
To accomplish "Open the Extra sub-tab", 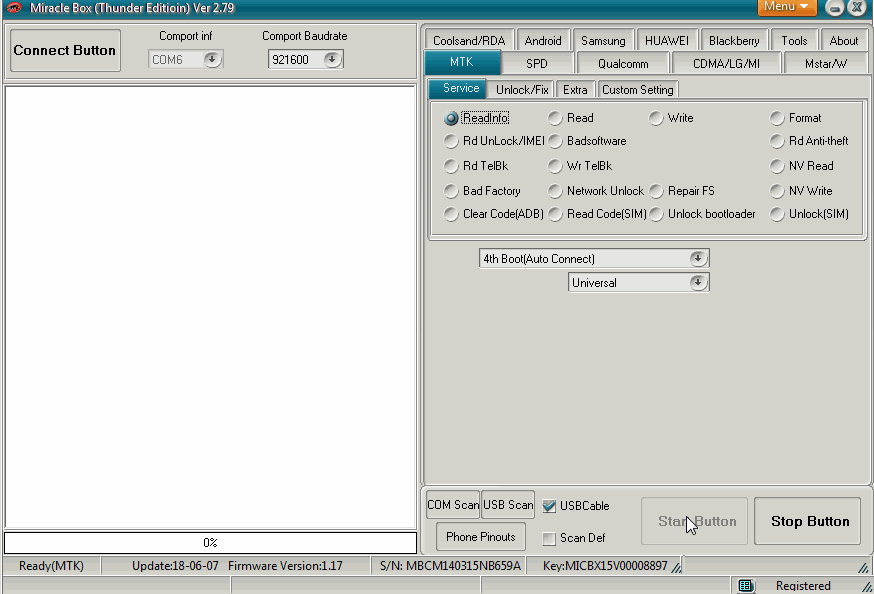I will pos(575,90).
